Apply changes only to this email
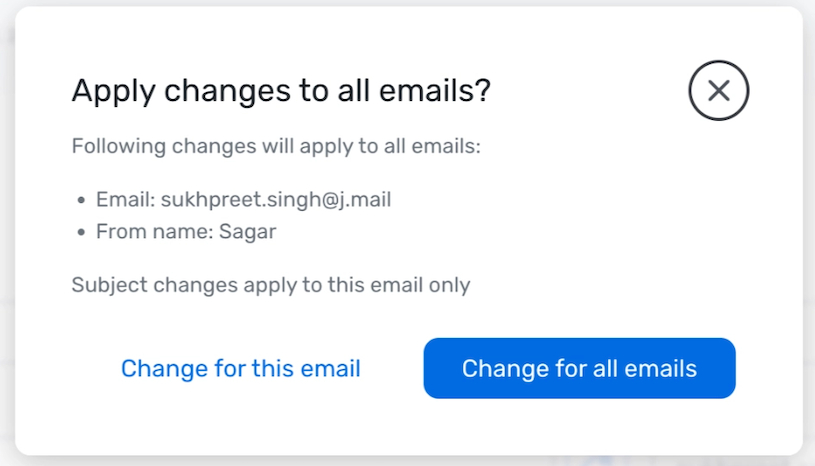Viewport: 815px width, 466px height. coord(241,368)
